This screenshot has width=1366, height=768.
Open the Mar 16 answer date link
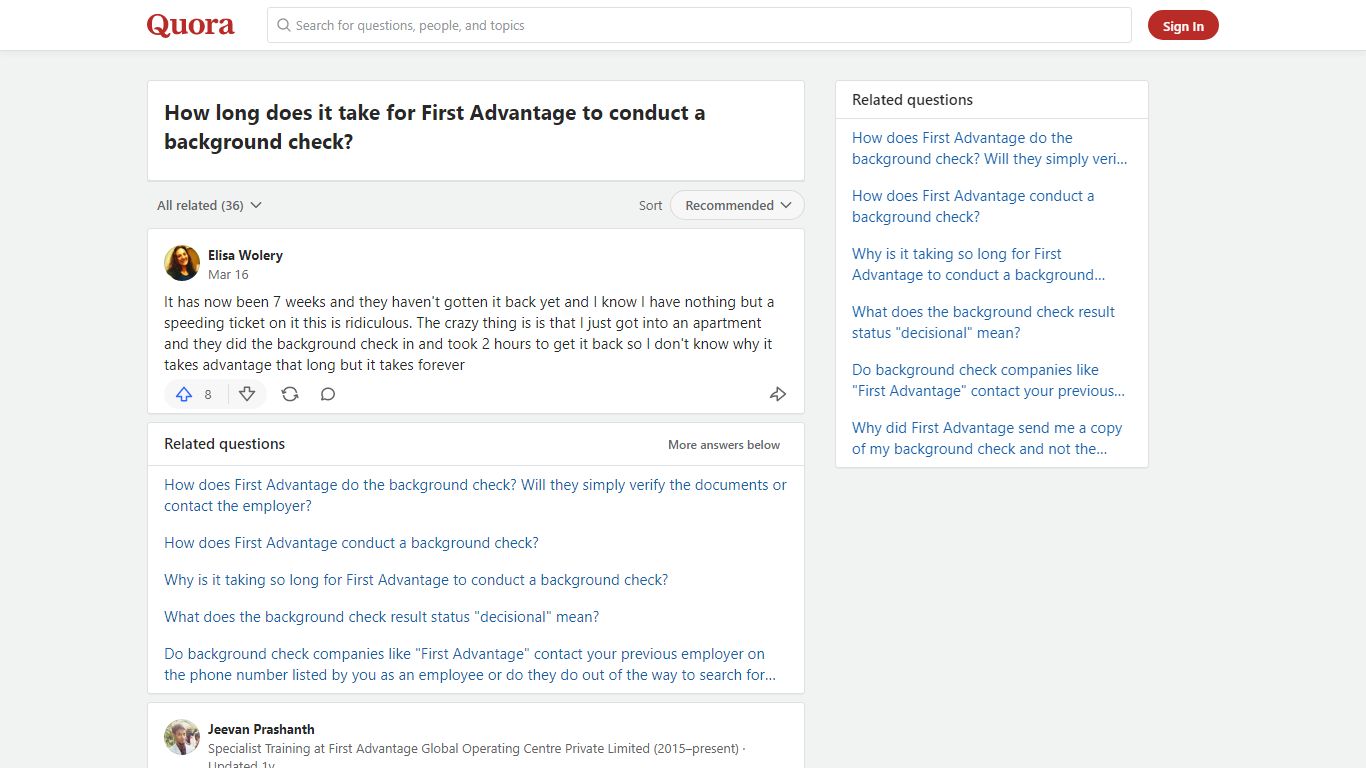point(228,274)
